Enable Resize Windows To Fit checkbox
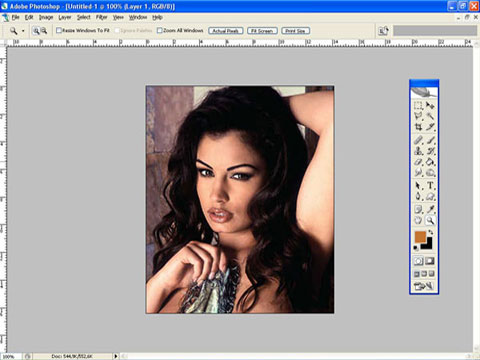The image size is (480, 360). point(59,30)
